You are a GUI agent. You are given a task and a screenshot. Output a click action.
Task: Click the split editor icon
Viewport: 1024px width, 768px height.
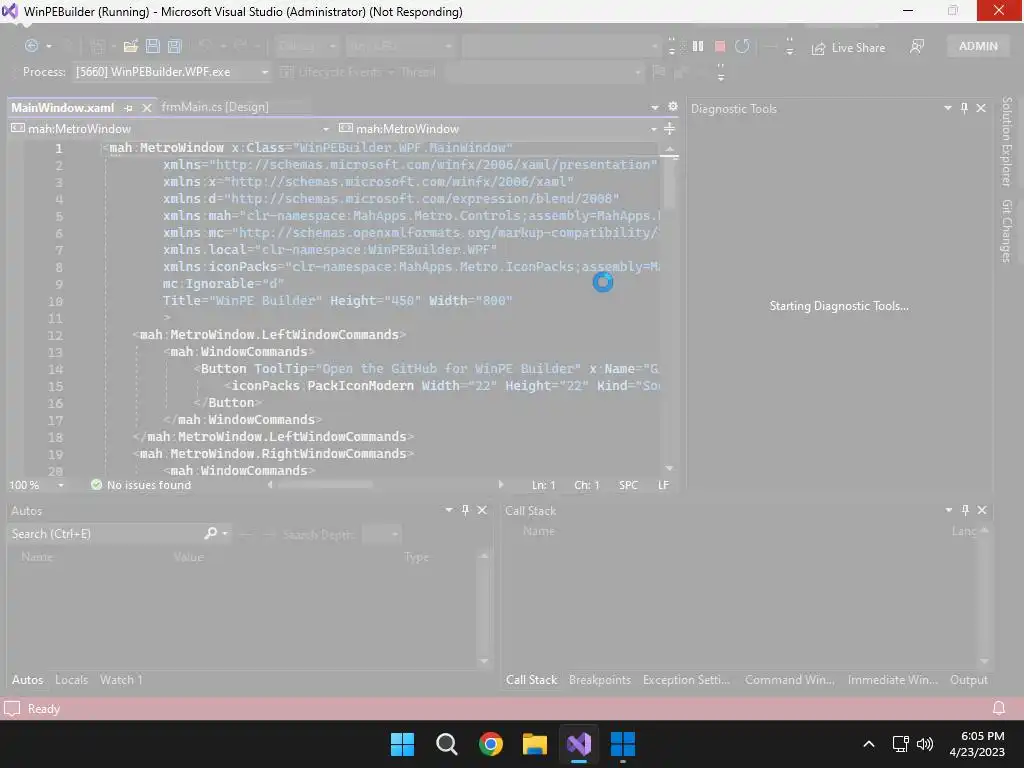[669, 129]
